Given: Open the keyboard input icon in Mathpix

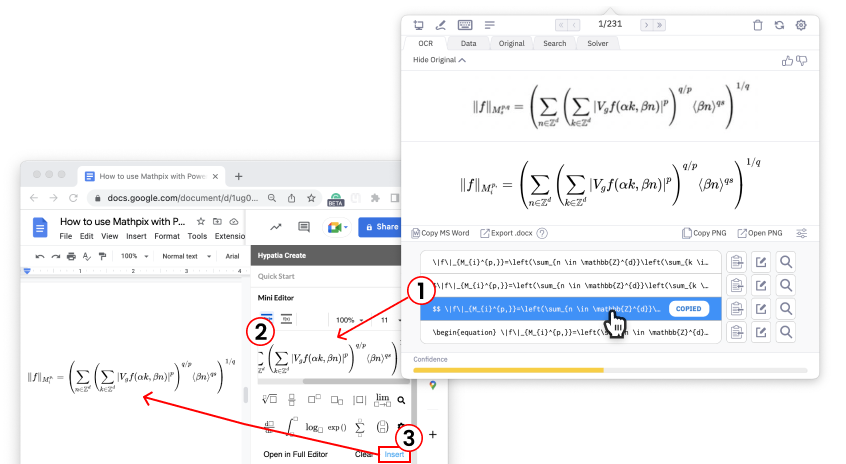Looking at the screenshot, I should (465, 25).
